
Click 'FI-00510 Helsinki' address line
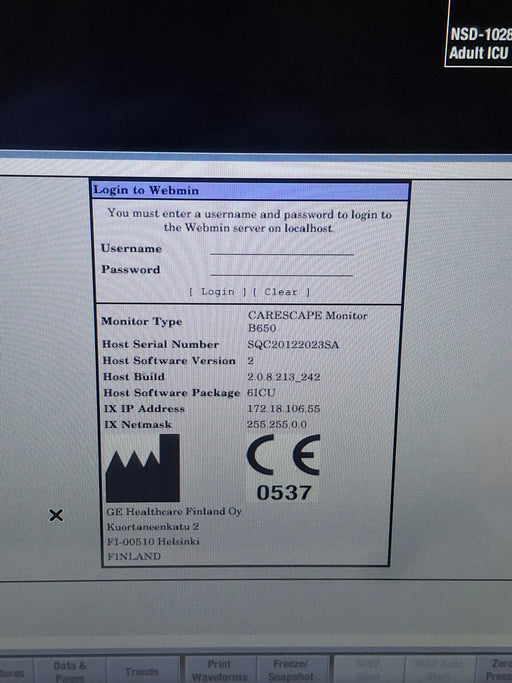[153, 541]
